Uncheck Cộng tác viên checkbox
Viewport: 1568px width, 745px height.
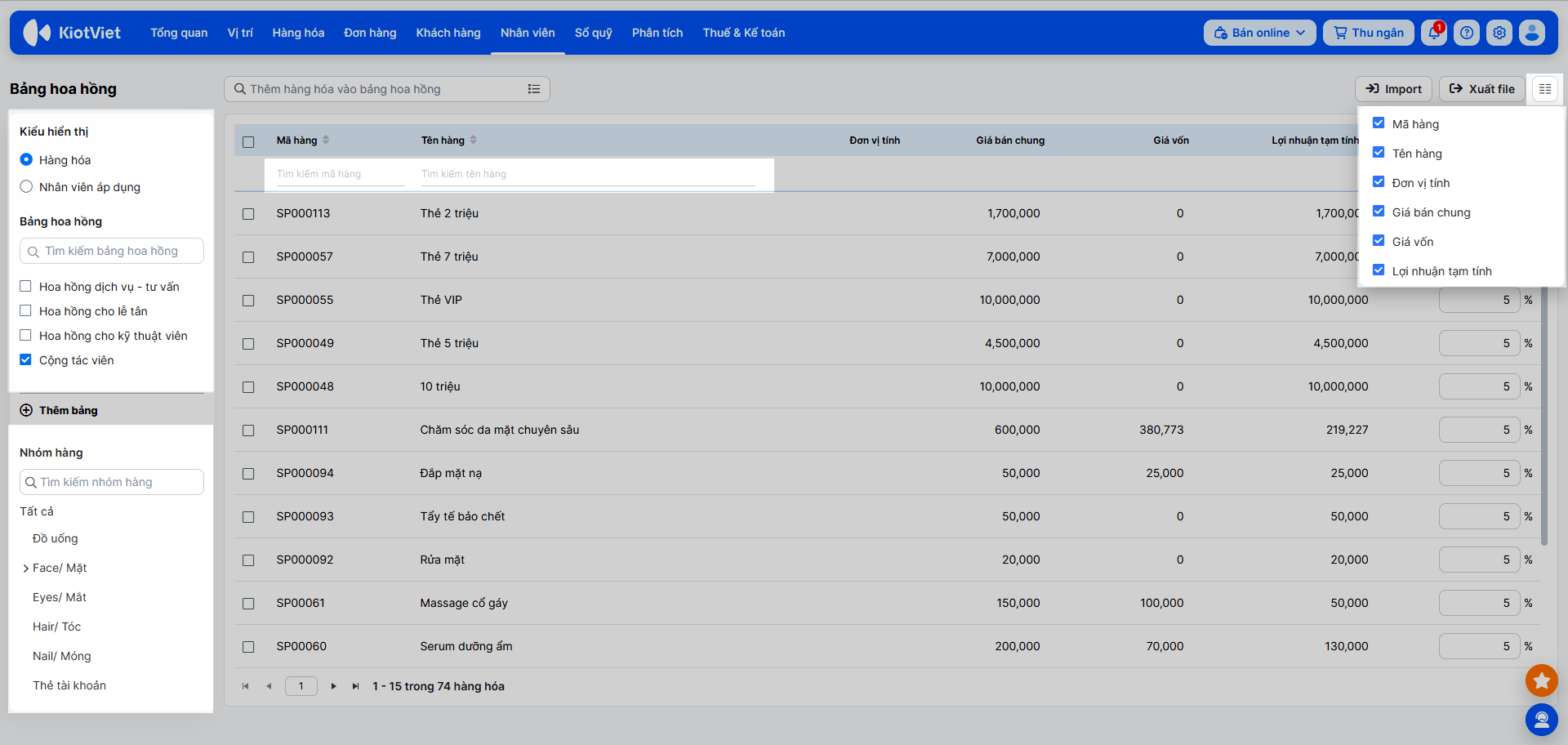pos(25,359)
